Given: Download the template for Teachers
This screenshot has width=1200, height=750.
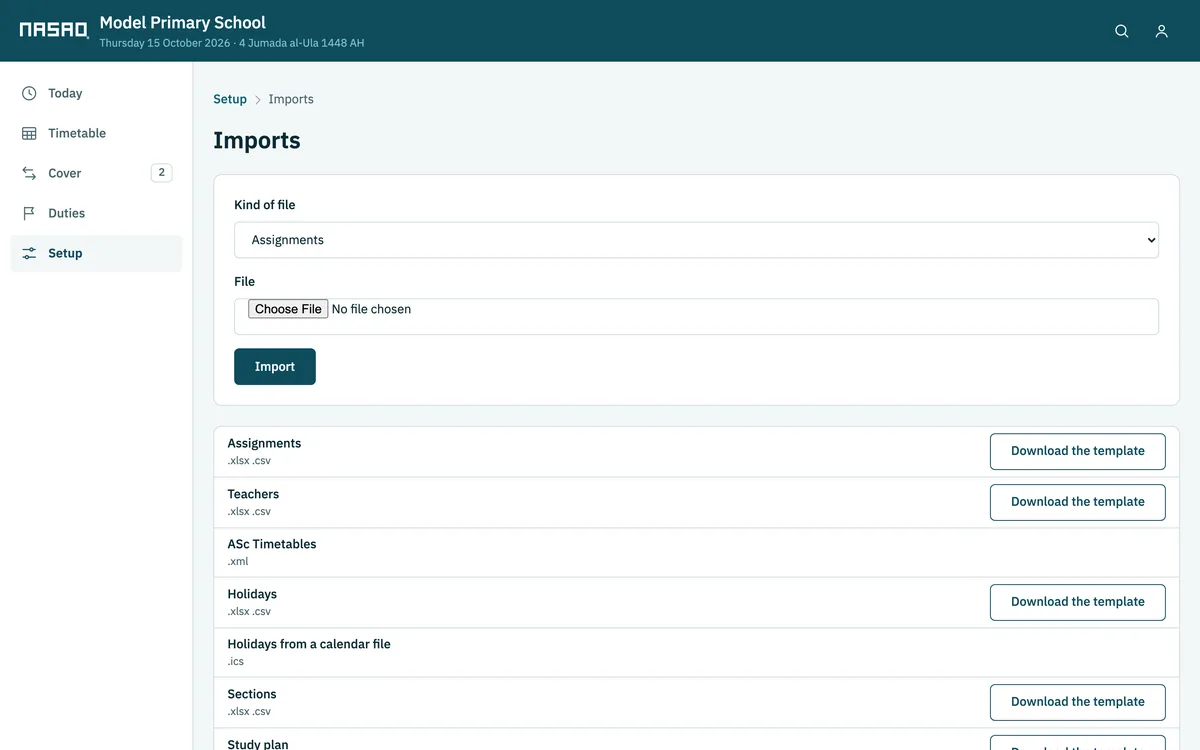Looking at the screenshot, I should [1078, 502].
